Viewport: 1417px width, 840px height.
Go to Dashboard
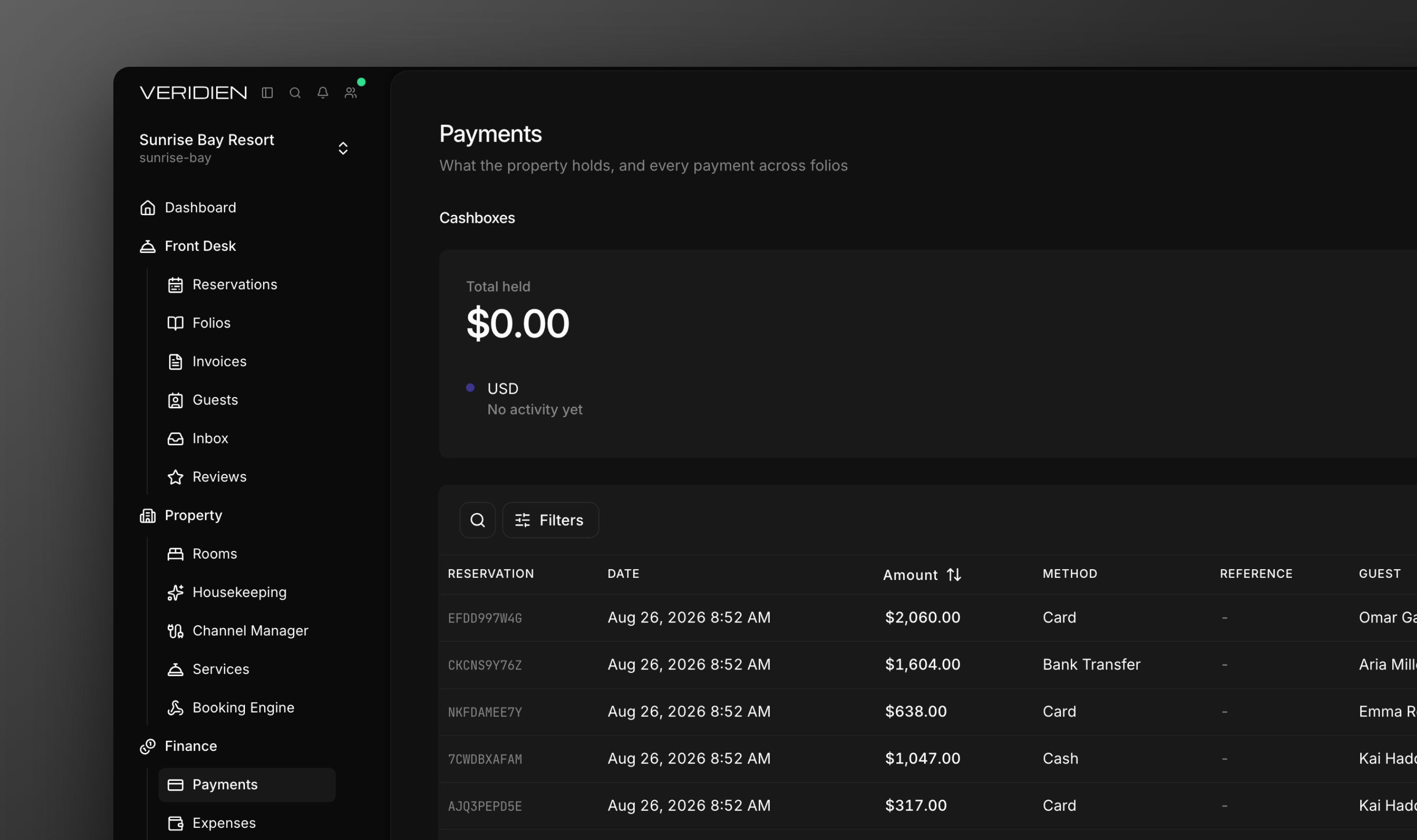pos(200,208)
